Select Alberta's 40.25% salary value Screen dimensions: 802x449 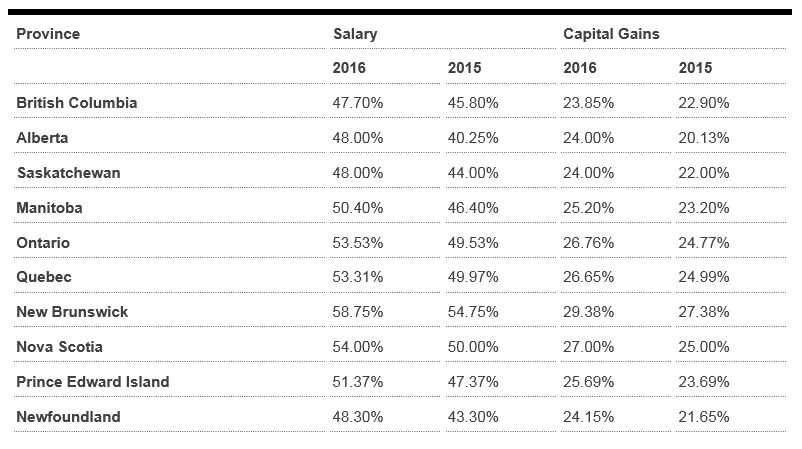pos(473,138)
